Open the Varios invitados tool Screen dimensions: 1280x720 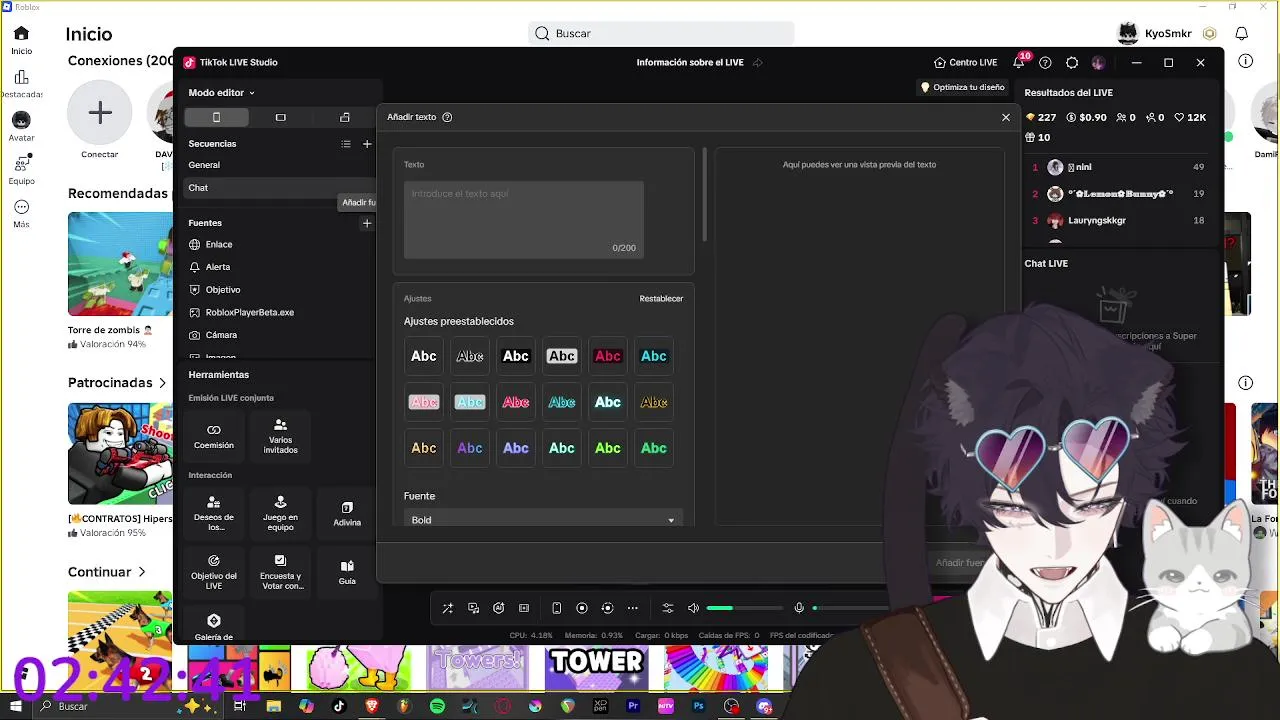click(280, 437)
